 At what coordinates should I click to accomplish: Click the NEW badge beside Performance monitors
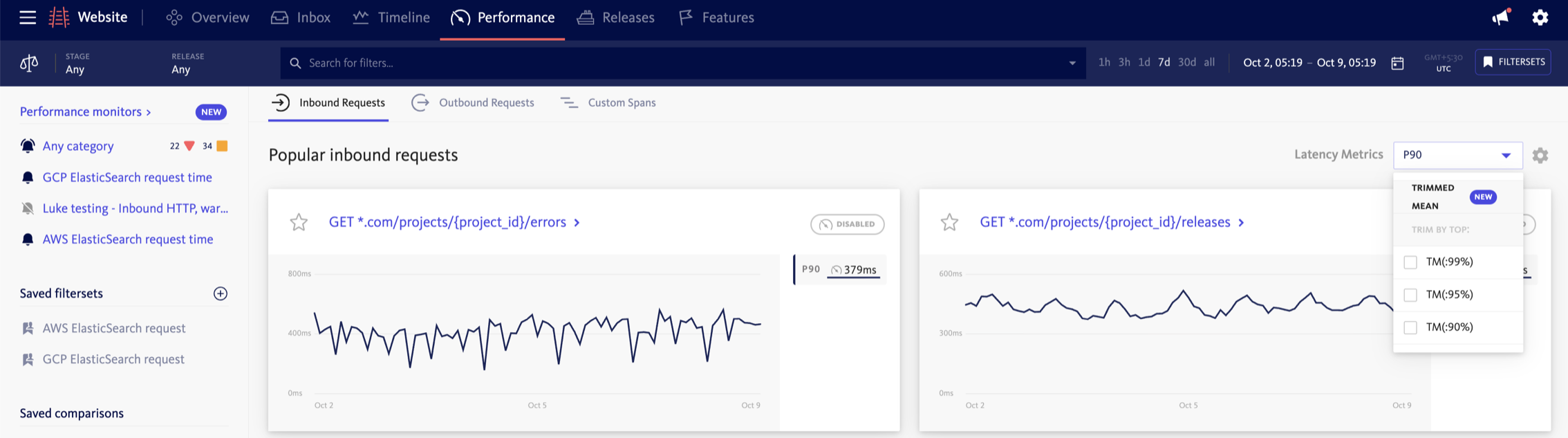coord(211,111)
